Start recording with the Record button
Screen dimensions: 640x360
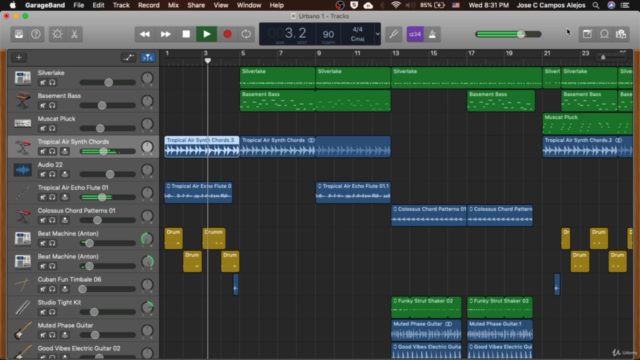point(227,34)
